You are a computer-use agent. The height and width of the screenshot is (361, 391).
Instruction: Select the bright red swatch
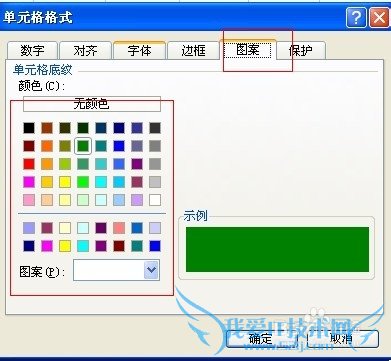tap(29, 164)
